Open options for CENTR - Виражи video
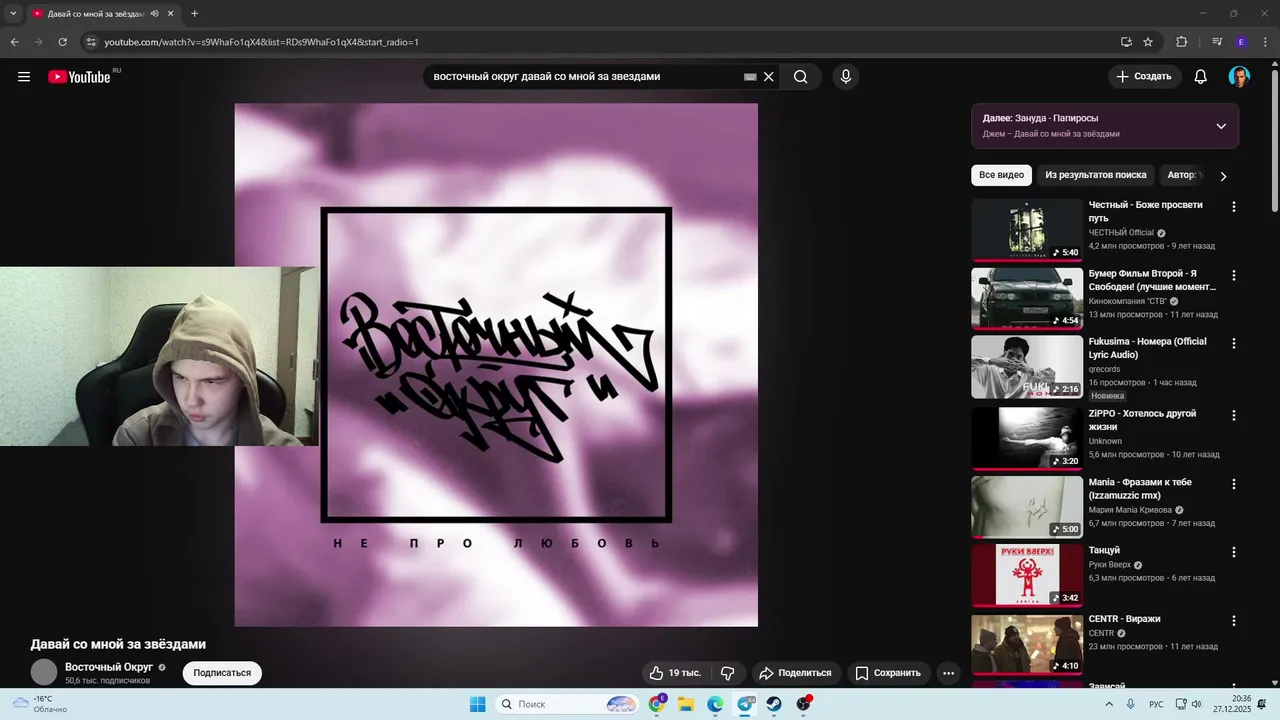This screenshot has width=1280, height=720. (1233, 621)
